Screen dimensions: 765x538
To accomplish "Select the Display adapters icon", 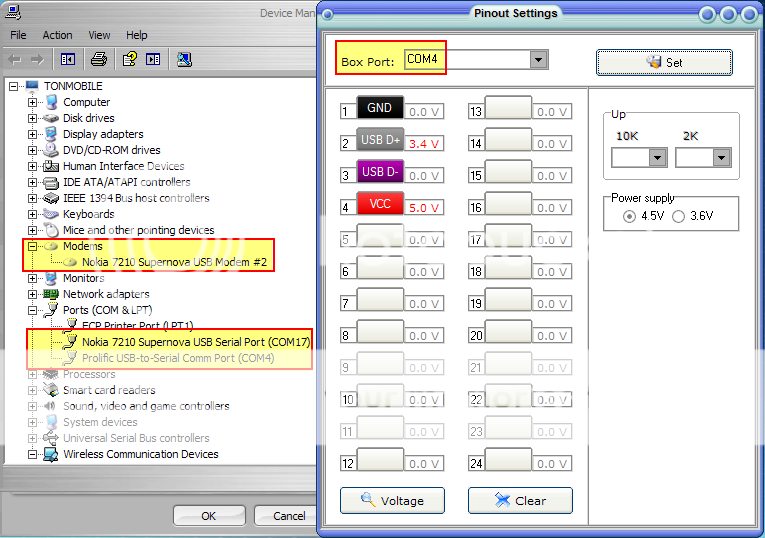I will pos(51,134).
